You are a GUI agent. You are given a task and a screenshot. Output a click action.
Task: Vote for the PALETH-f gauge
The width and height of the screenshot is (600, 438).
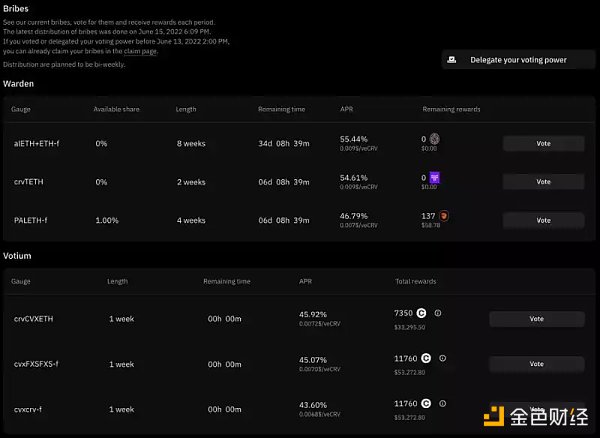[x=543, y=220]
